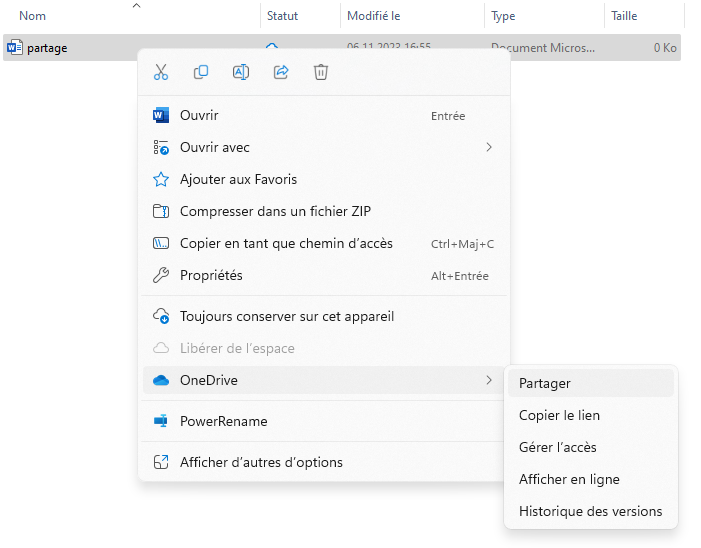Launch PowerRename from the menu
Viewport: 701px width, 548px height.
[223, 421]
